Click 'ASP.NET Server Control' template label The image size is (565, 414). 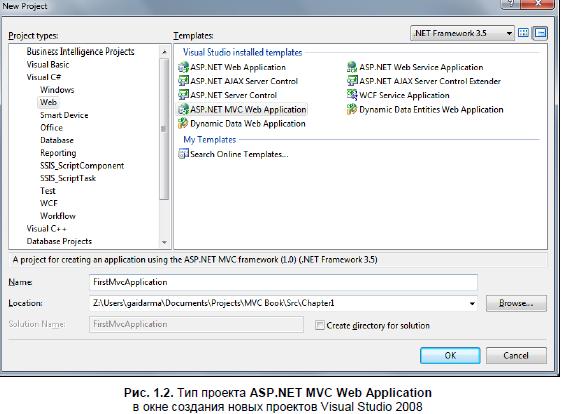[233, 95]
